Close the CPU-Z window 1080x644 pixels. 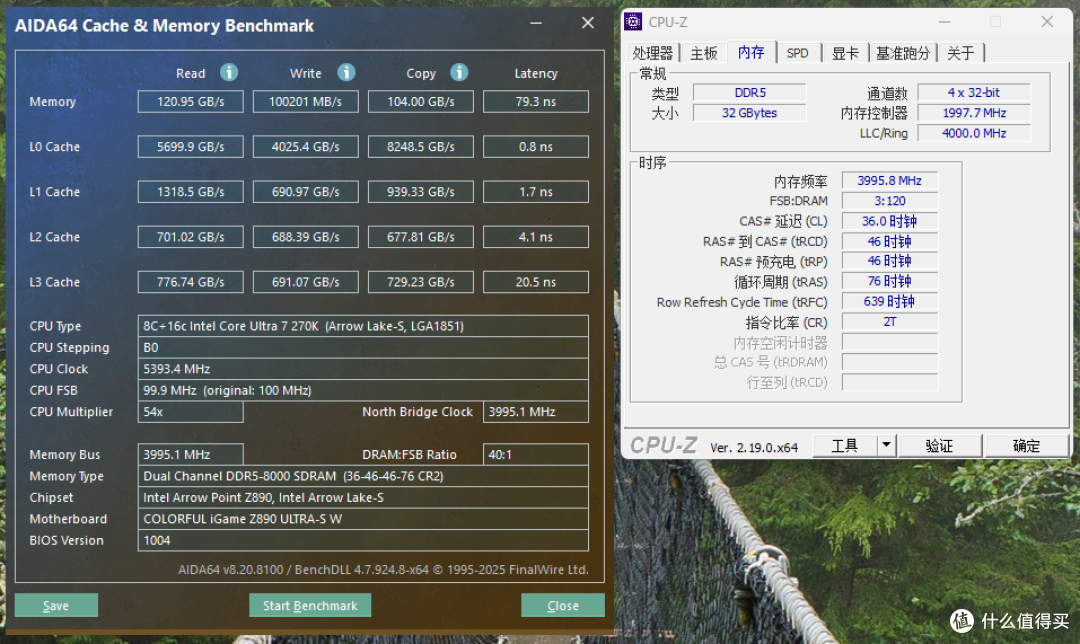pos(1047,22)
